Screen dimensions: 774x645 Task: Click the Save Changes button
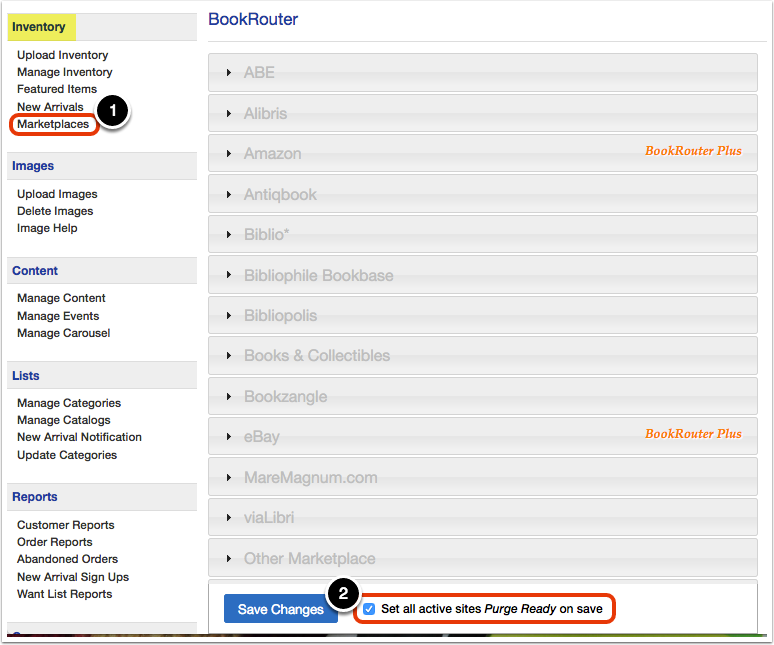click(x=280, y=609)
